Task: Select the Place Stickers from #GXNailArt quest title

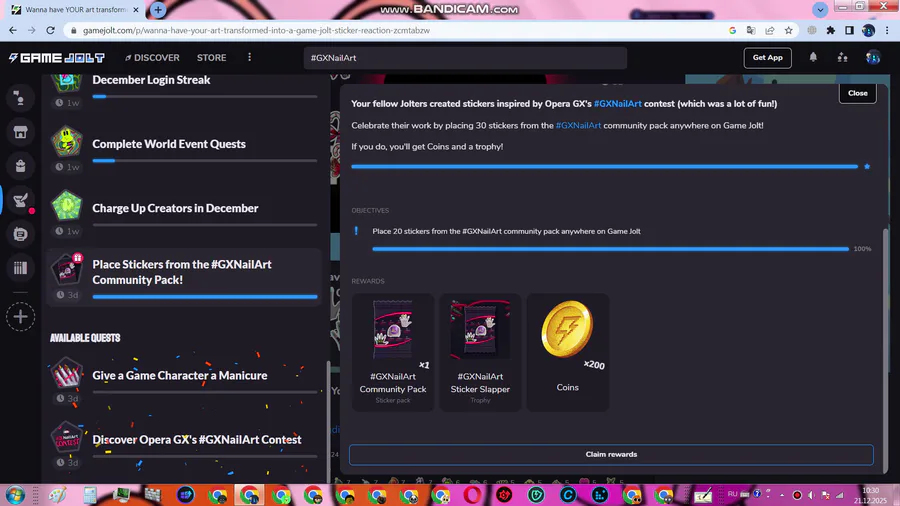Action: pyautogui.click(x=182, y=272)
